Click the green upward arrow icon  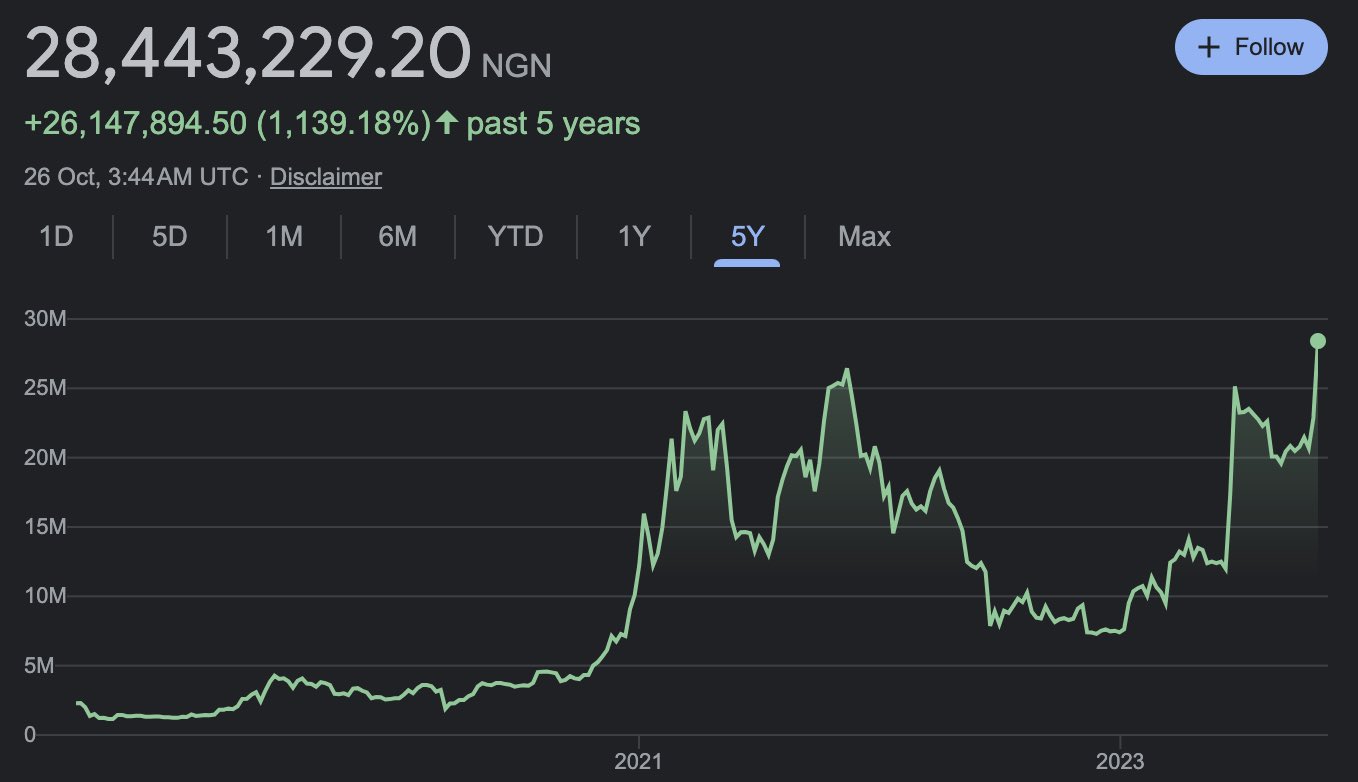coord(447,124)
